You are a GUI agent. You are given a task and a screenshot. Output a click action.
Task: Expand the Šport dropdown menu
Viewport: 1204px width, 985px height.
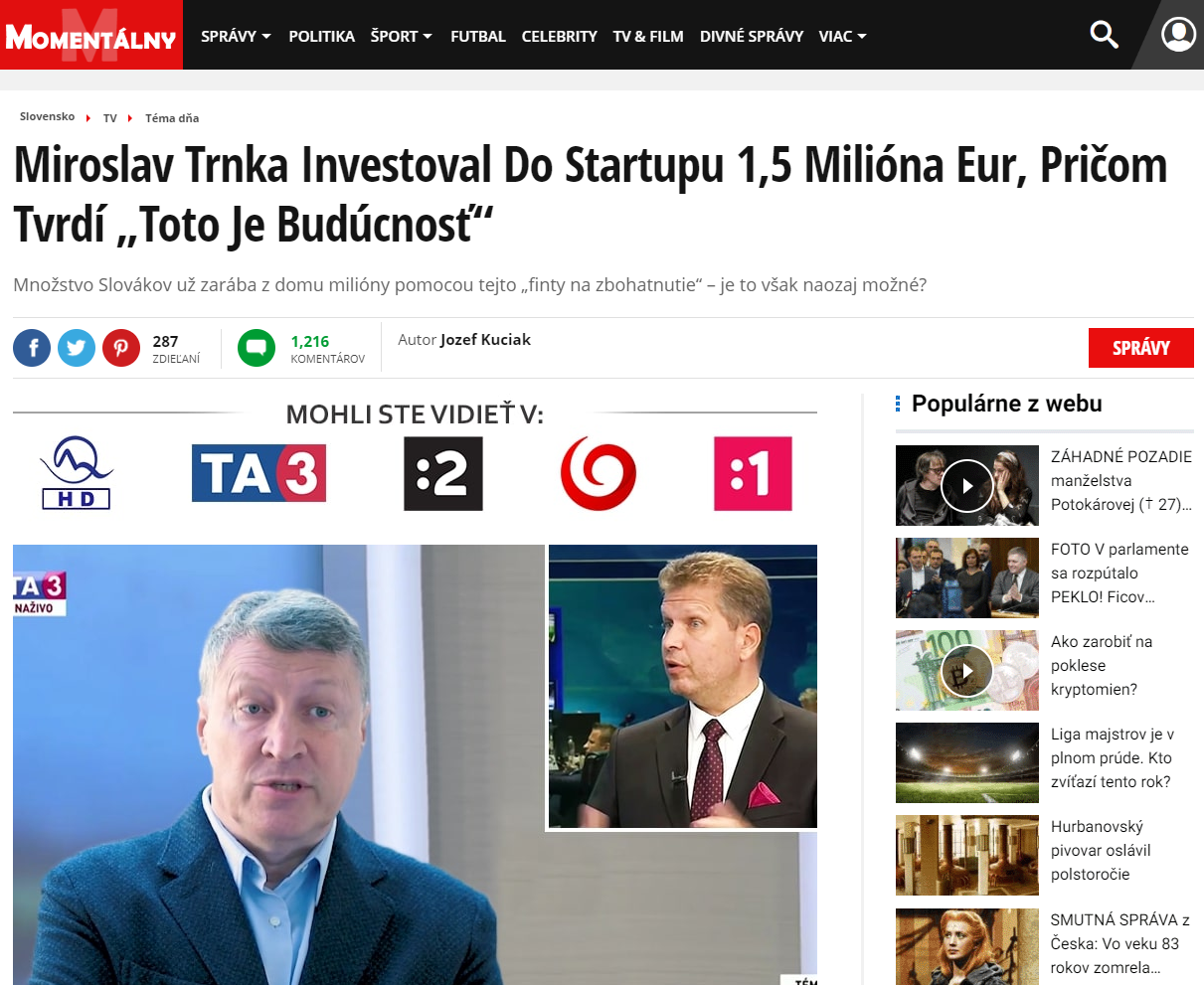coord(402,36)
